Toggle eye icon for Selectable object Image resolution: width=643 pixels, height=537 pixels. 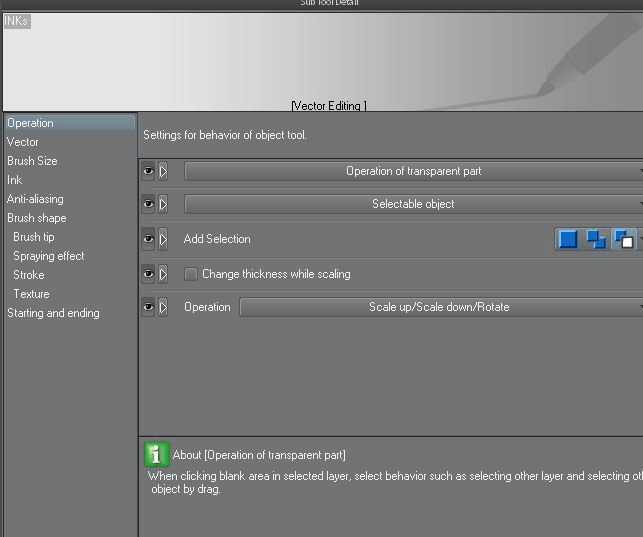pyautogui.click(x=148, y=204)
